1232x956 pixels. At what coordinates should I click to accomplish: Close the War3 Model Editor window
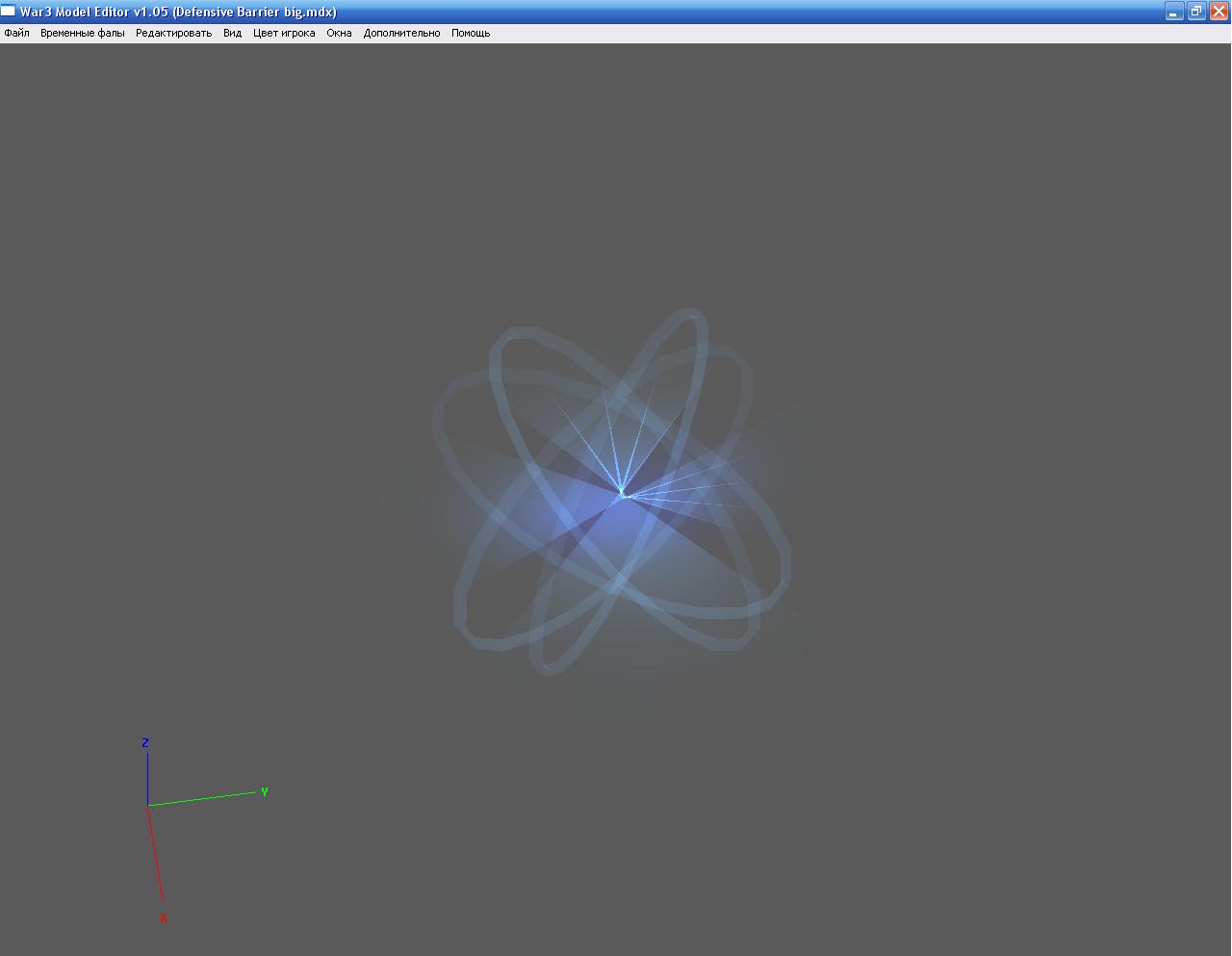coord(1218,12)
